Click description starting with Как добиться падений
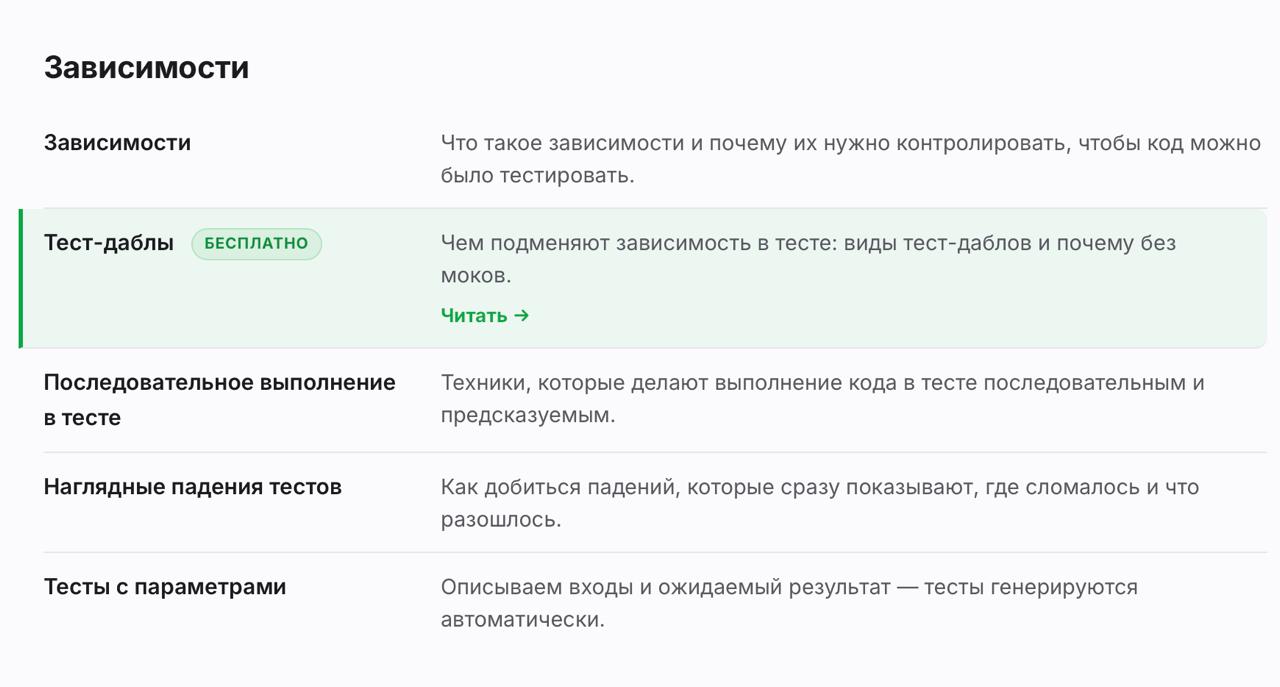1280x687 pixels. point(820,503)
